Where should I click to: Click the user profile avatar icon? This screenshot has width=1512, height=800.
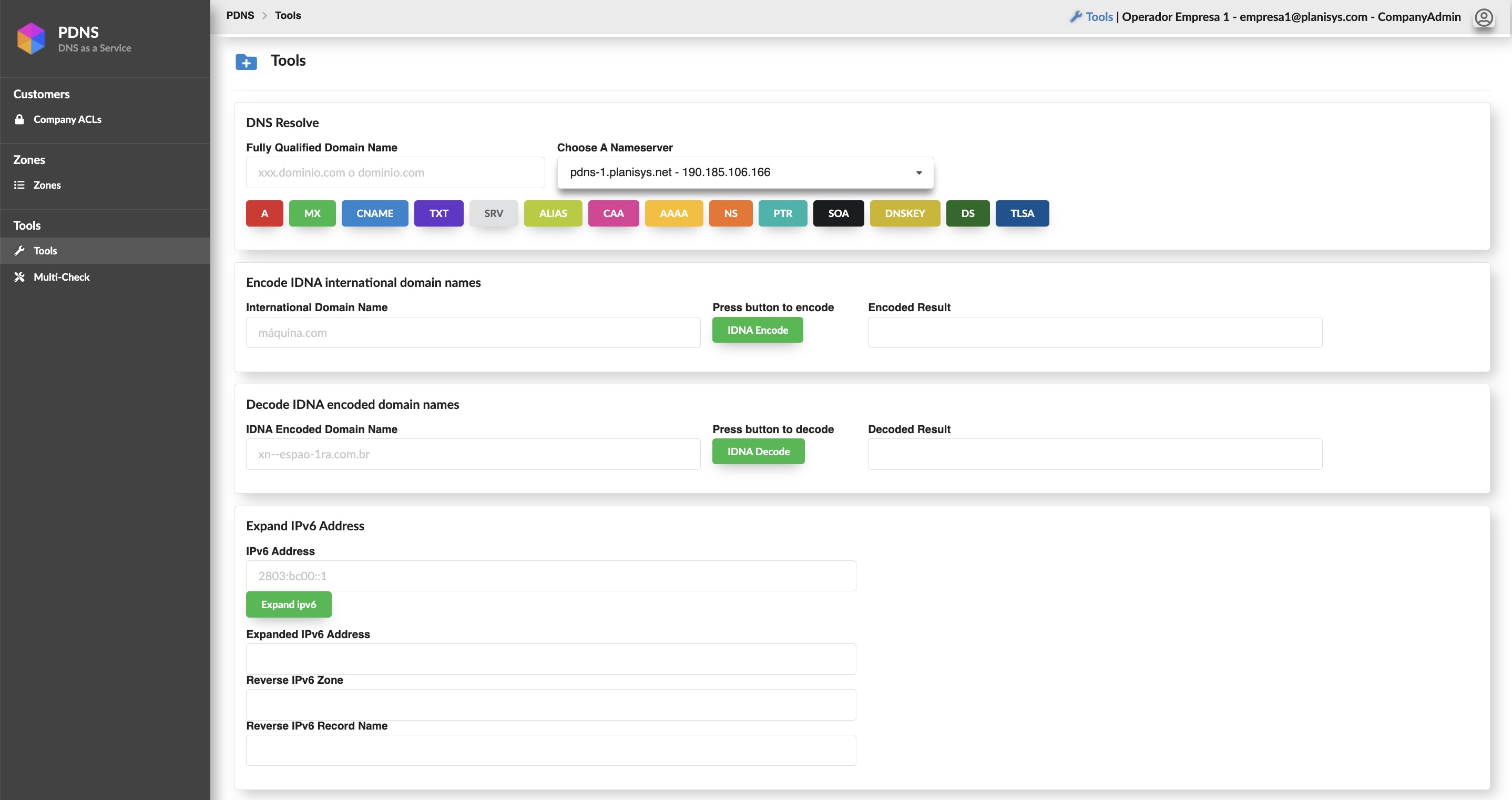point(1483,17)
